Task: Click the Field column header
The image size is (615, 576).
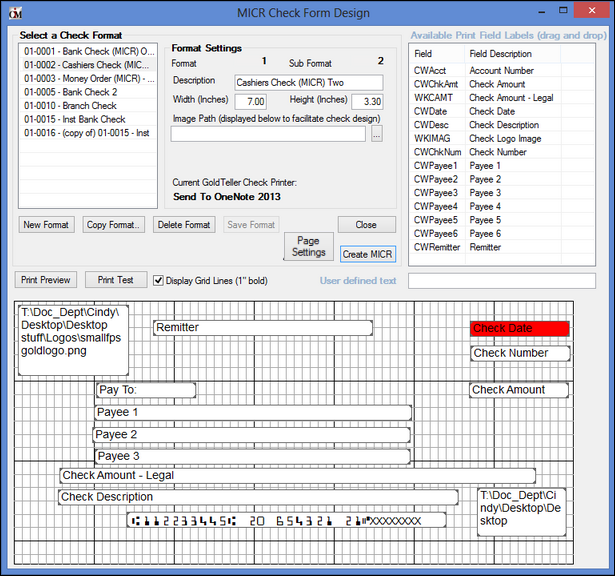Action: (437, 54)
